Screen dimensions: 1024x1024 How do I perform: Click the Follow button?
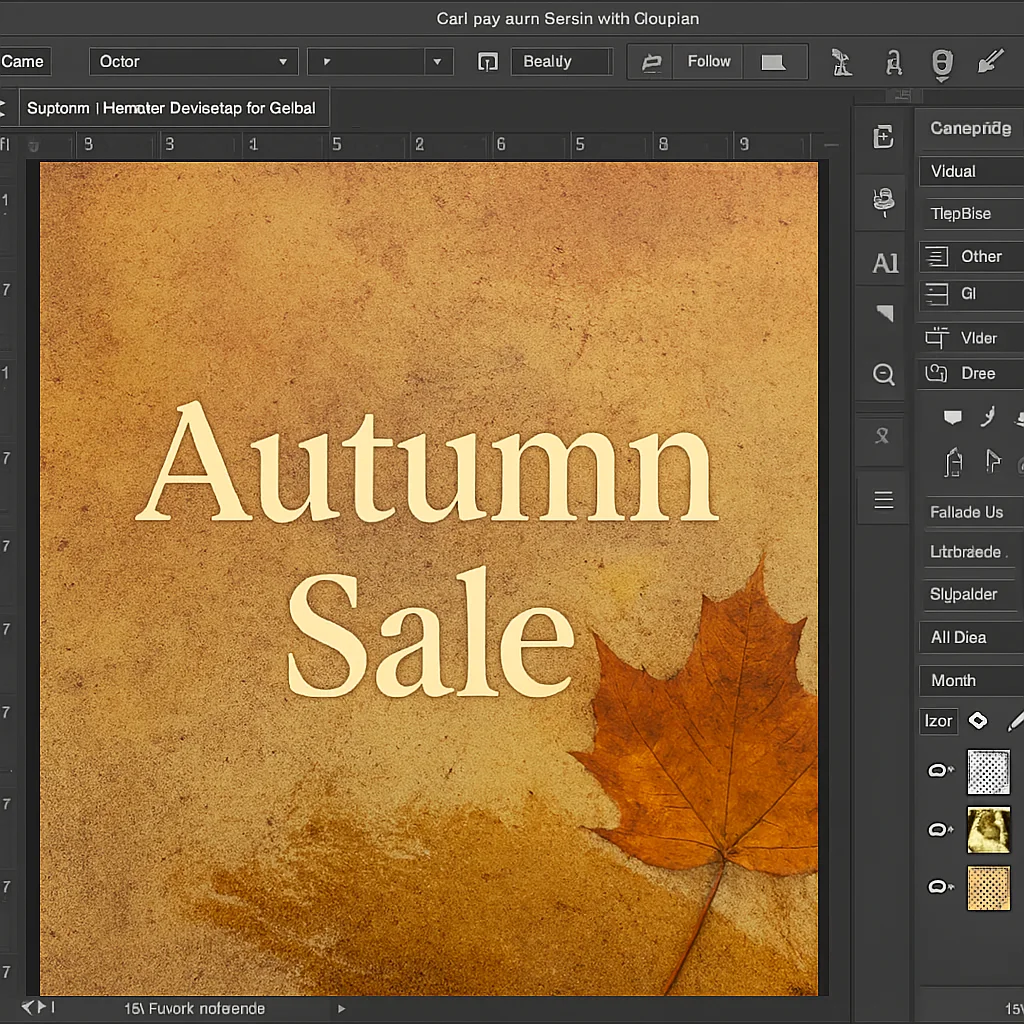click(709, 62)
